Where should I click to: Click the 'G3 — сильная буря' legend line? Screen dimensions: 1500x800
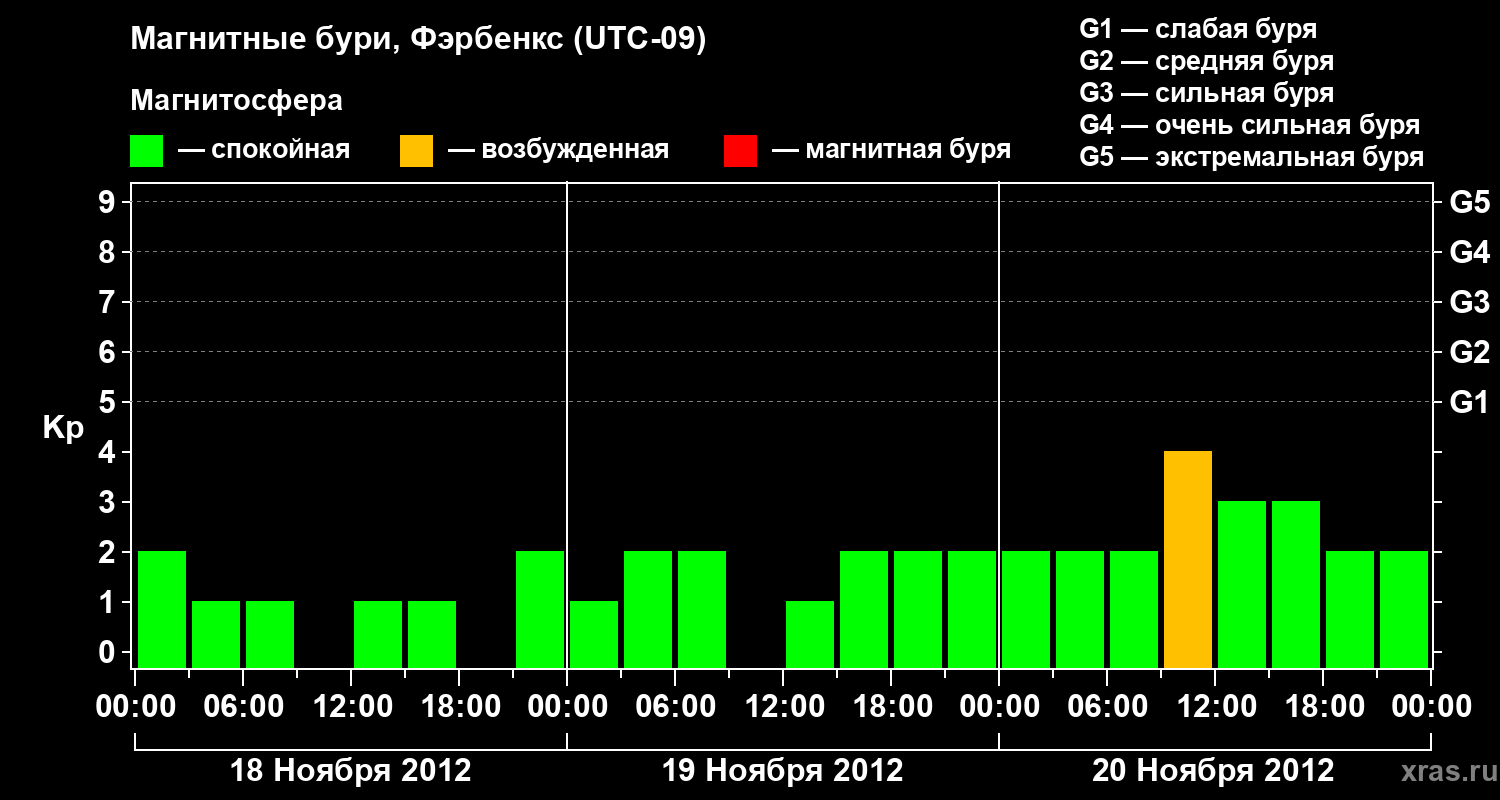tap(1206, 93)
